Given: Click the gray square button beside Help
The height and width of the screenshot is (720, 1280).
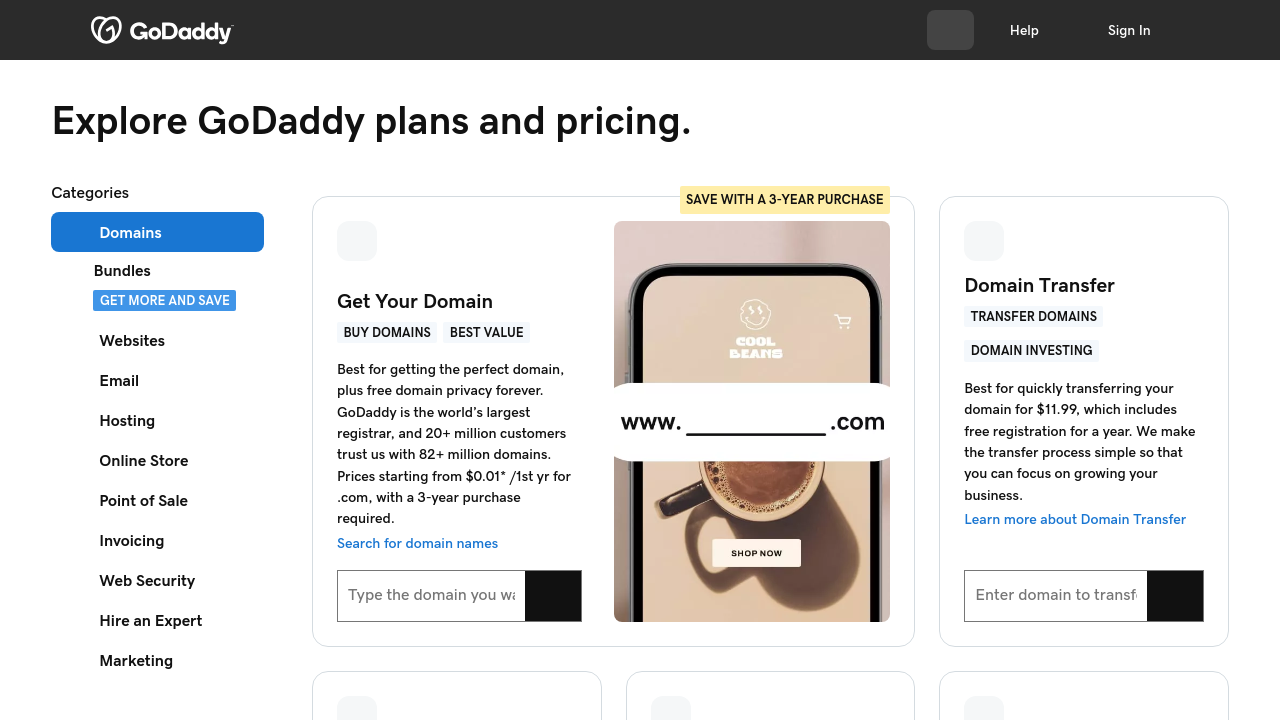Looking at the screenshot, I should 950,30.
